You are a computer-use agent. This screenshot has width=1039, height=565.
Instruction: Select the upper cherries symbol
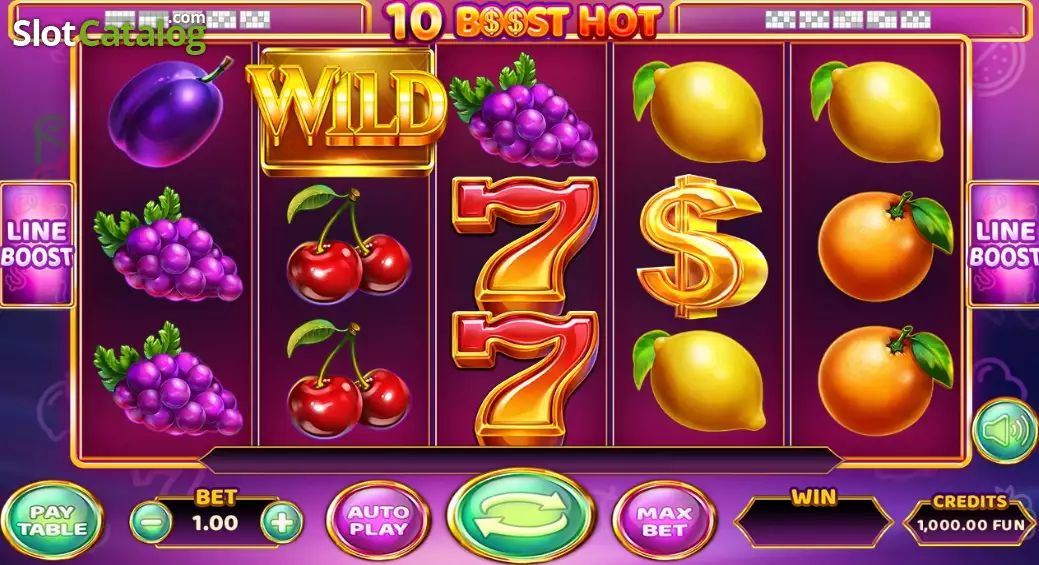pyautogui.click(x=348, y=244)
